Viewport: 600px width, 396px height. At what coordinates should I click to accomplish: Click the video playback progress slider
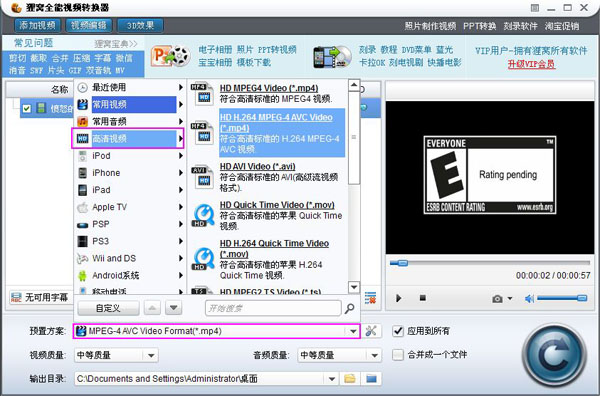pyautogui.click(x=490, y=263)
